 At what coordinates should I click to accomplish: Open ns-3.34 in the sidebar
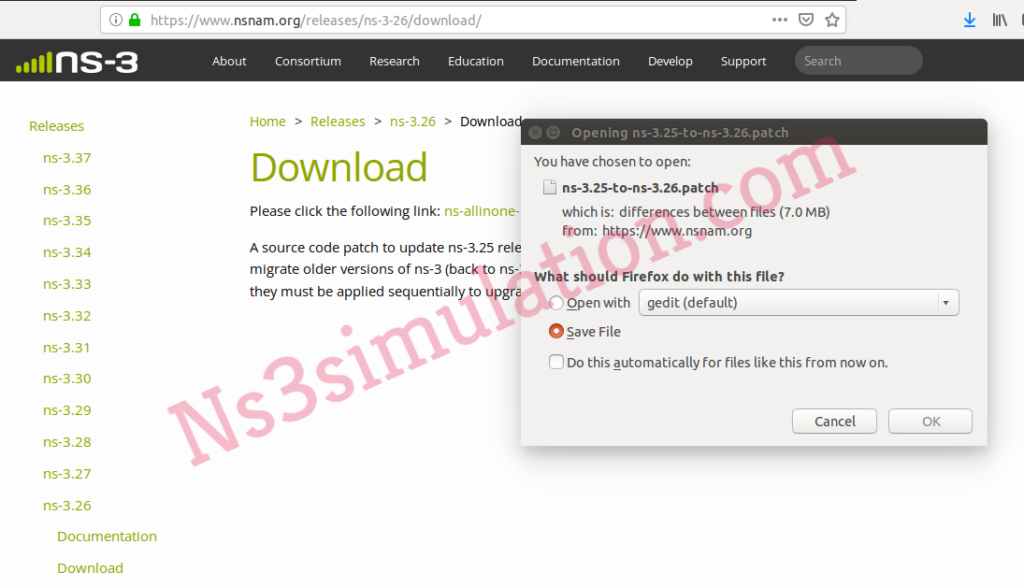pyautogui.click(x=67, y=253)
